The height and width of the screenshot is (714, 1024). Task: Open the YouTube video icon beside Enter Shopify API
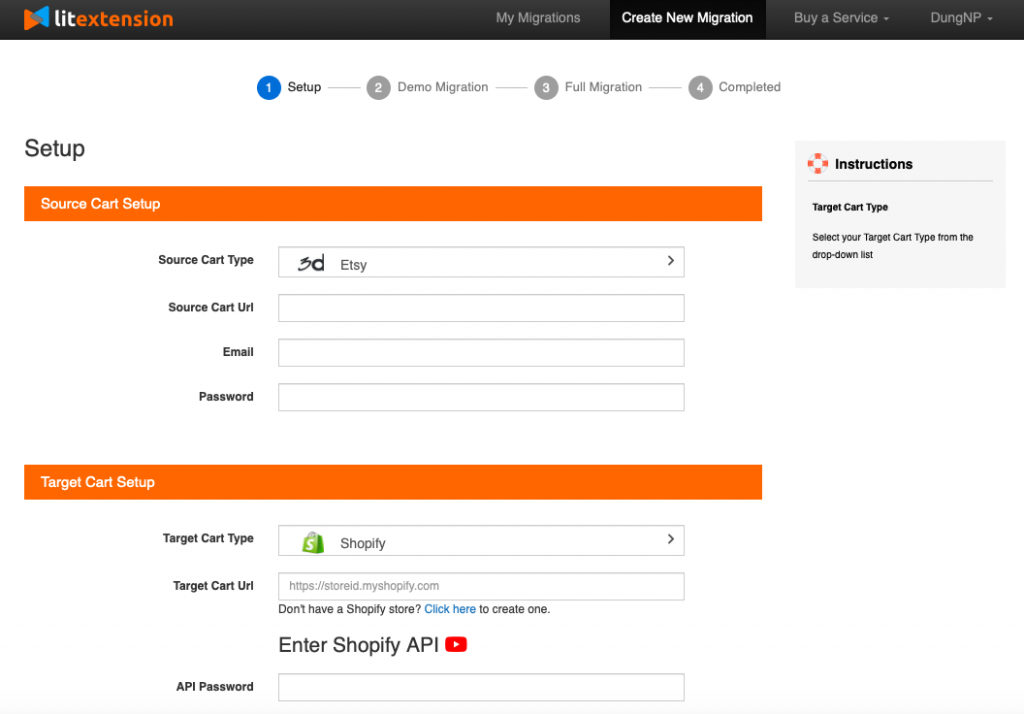point(456,645)
